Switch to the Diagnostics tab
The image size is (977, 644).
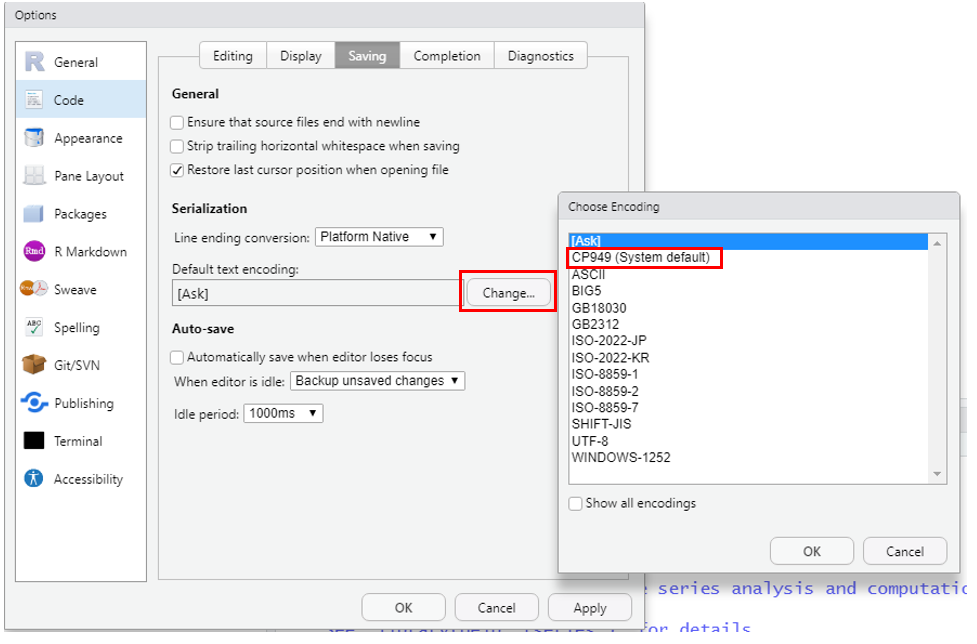(541, 56)
